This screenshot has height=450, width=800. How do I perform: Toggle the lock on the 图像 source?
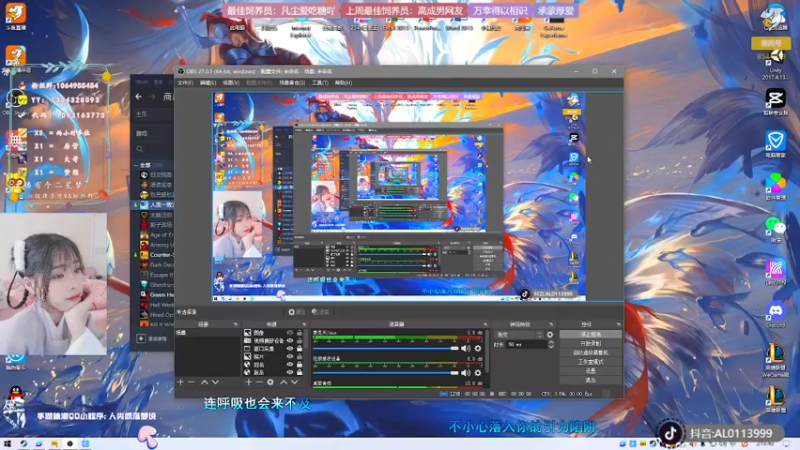pos(299,333)
